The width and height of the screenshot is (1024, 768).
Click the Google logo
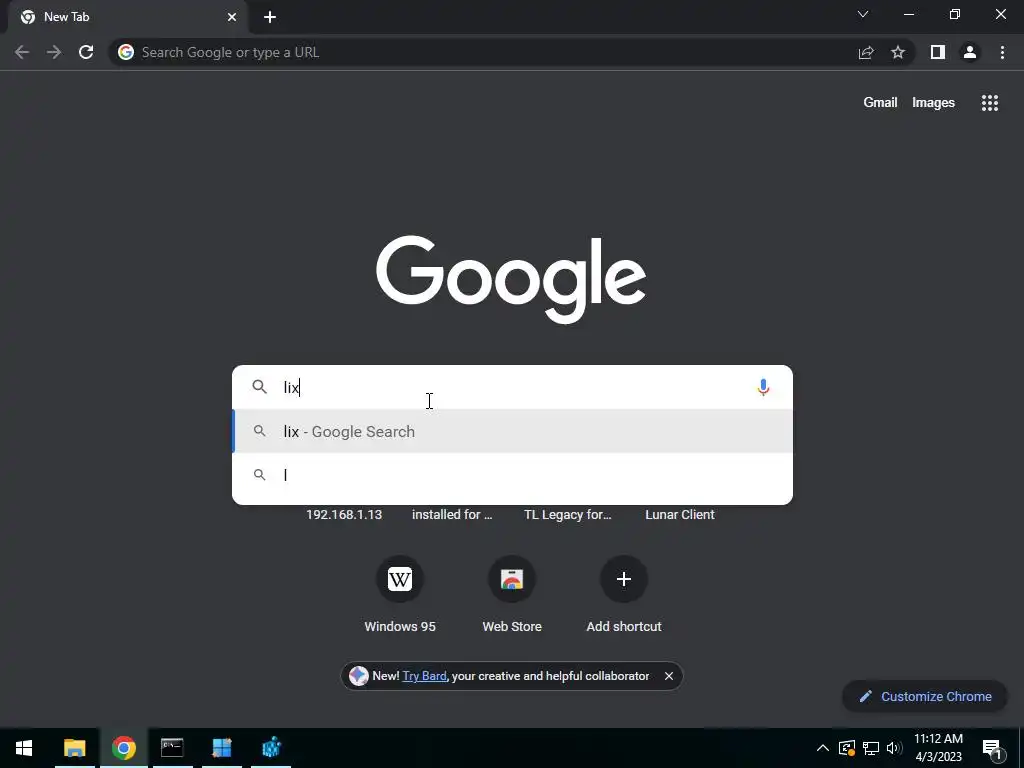[511, 280]
